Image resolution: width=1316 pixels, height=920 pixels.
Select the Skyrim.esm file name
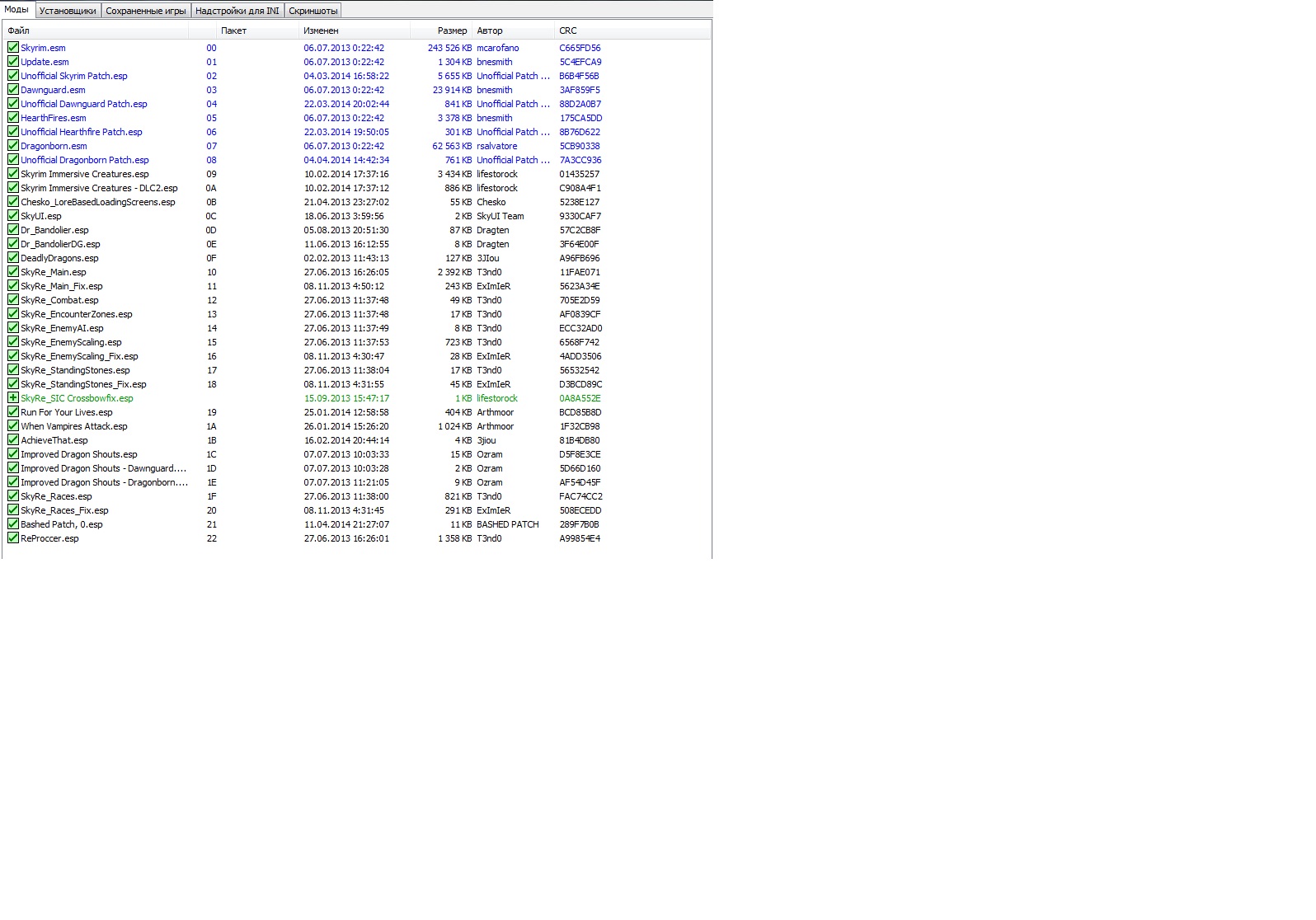click(x=43, y=48)
